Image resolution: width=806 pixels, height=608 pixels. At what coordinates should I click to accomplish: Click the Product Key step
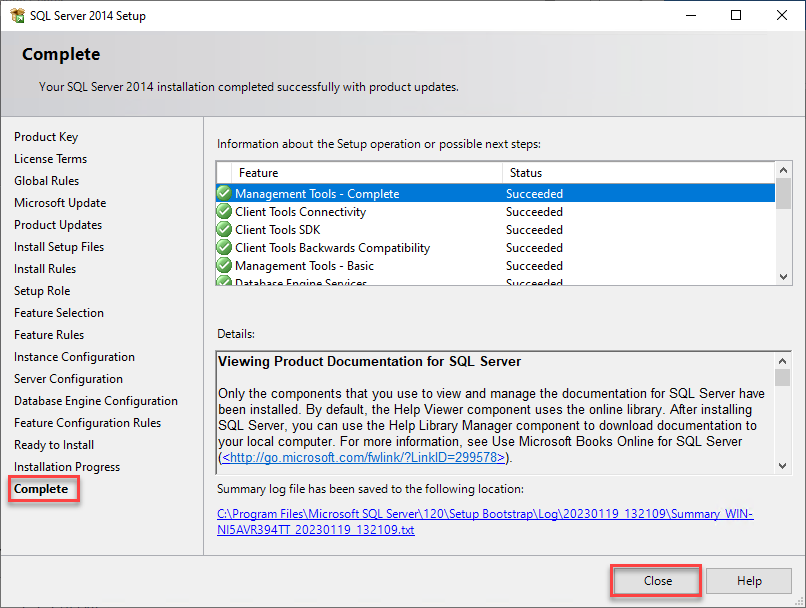(x=46, y=137)
